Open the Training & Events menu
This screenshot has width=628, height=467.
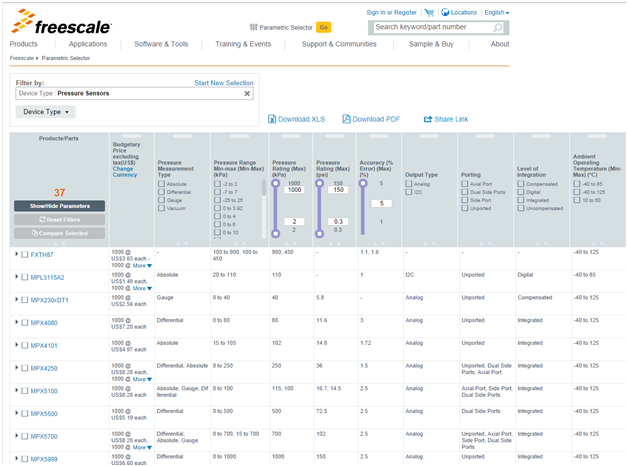[243, 44]
